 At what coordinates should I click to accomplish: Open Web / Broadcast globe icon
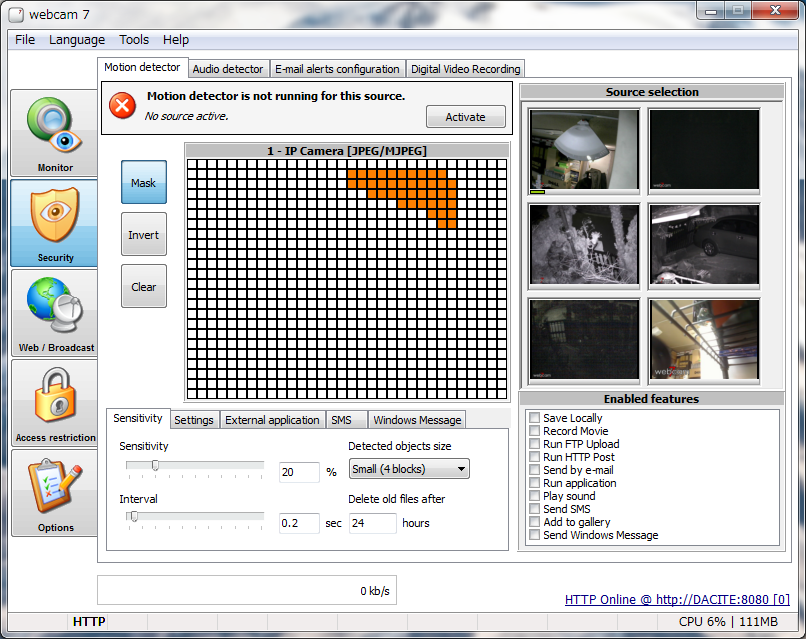(54, 313)
